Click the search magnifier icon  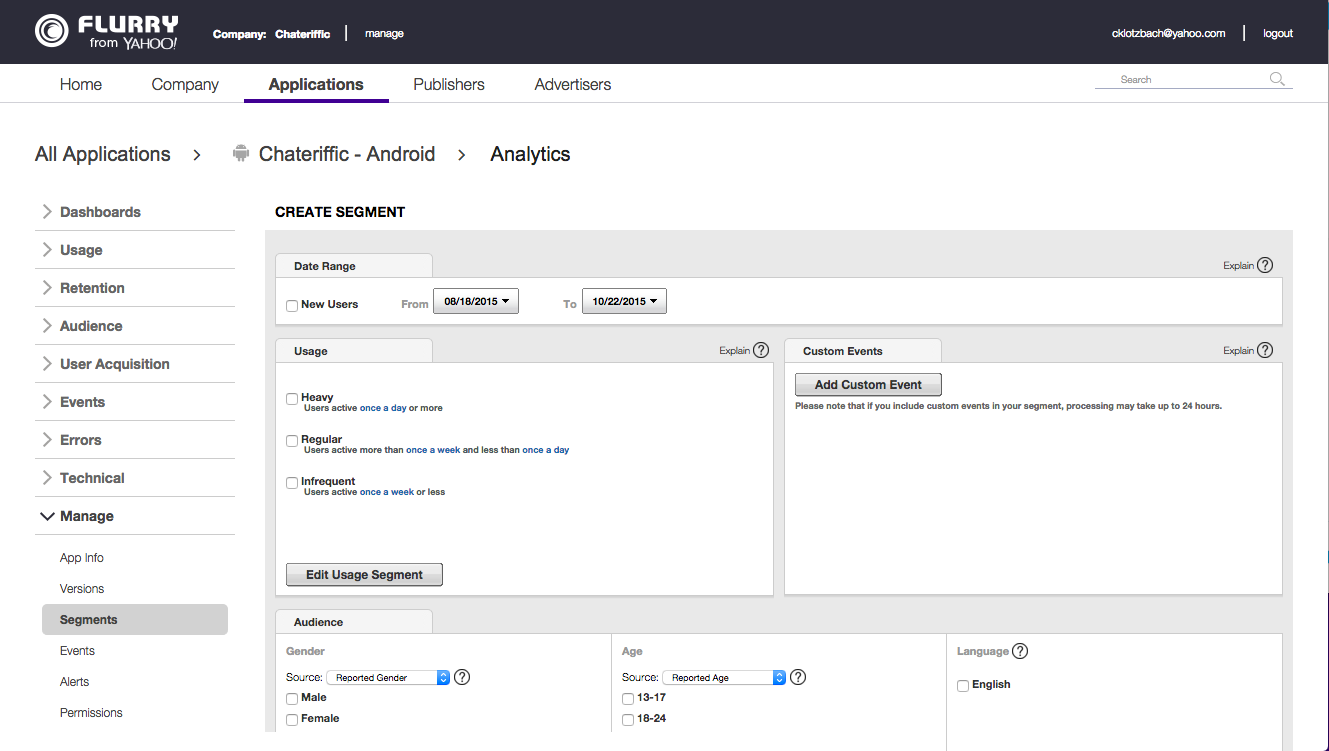pyautogui.click(x=1277, y=80)
